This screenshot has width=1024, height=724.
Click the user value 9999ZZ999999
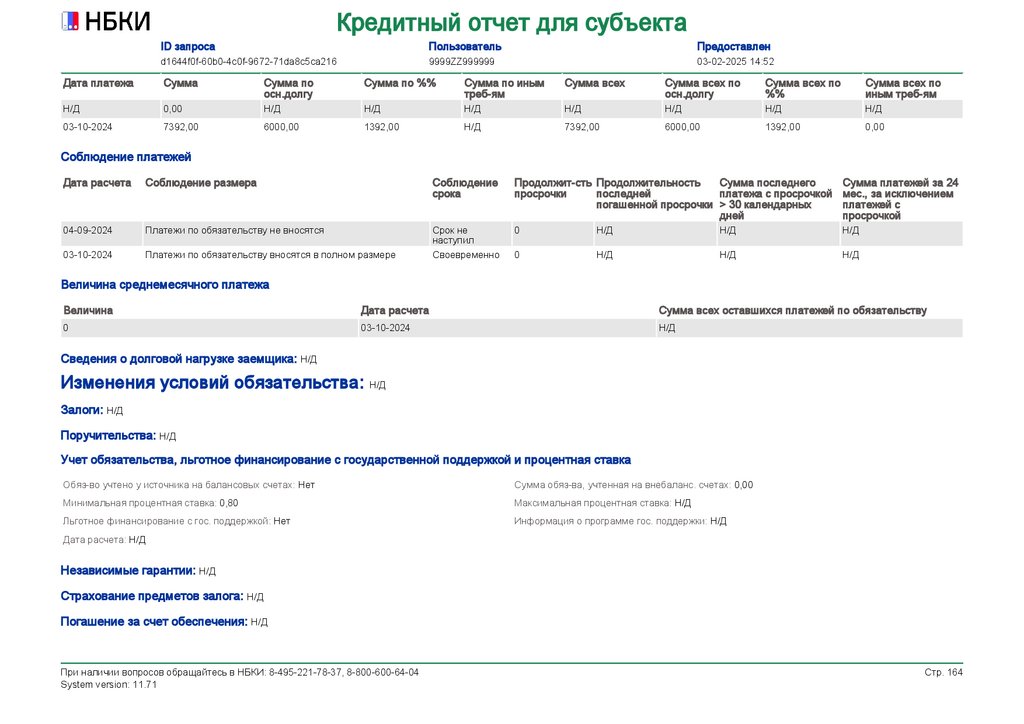461,62
